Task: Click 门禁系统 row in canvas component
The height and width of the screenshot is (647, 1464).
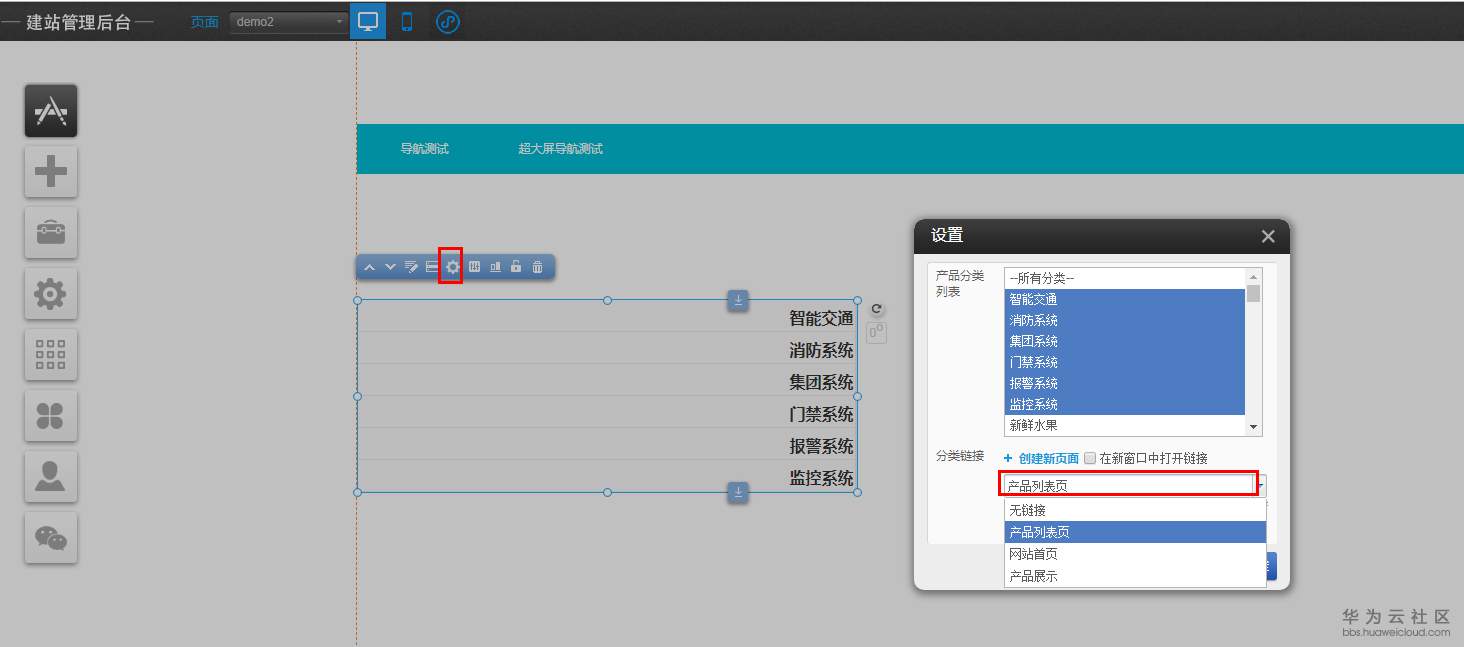Action: pyautogui.click(x=607, y=414)
